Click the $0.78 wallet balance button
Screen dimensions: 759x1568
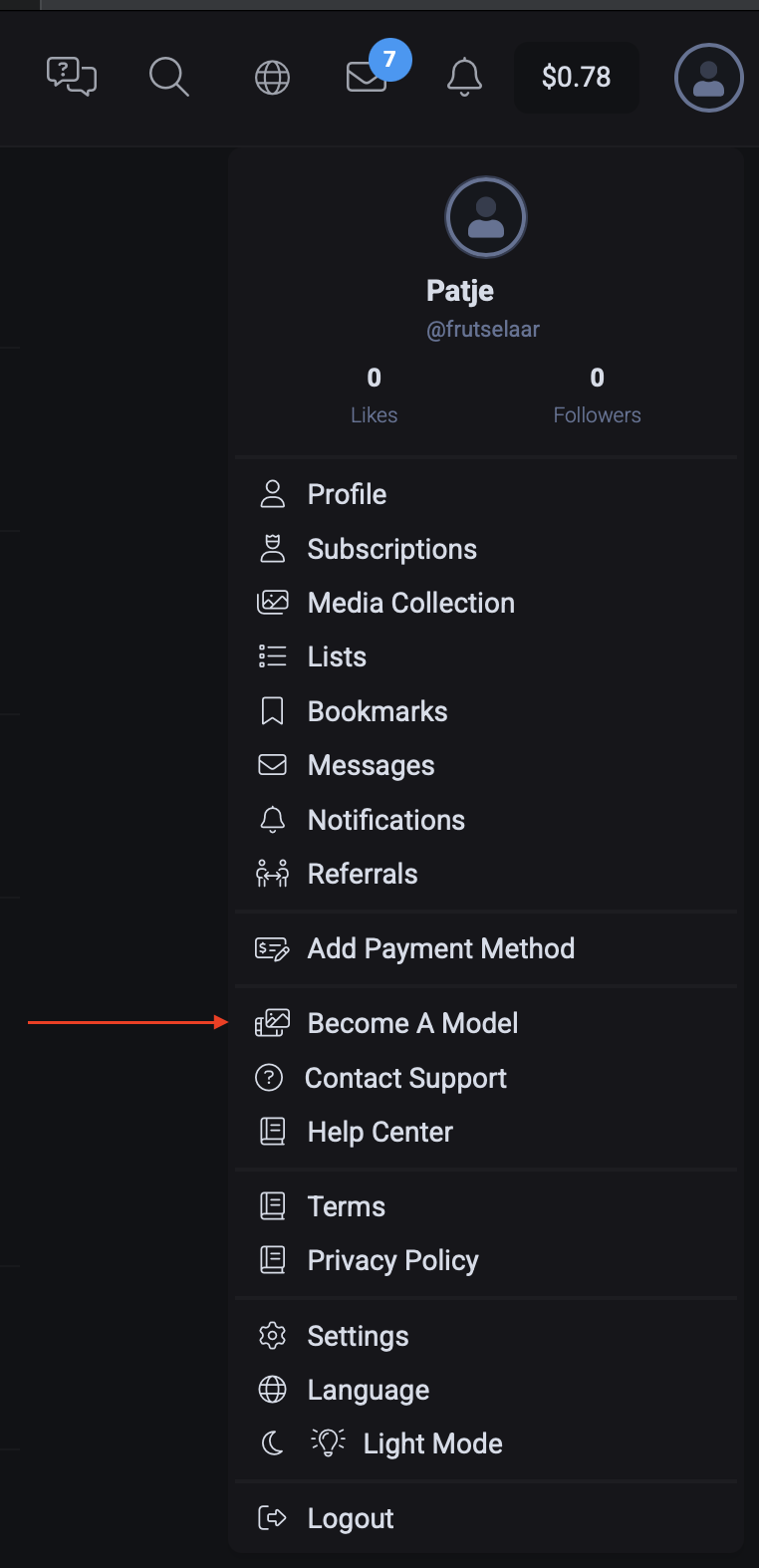(577, 77)
